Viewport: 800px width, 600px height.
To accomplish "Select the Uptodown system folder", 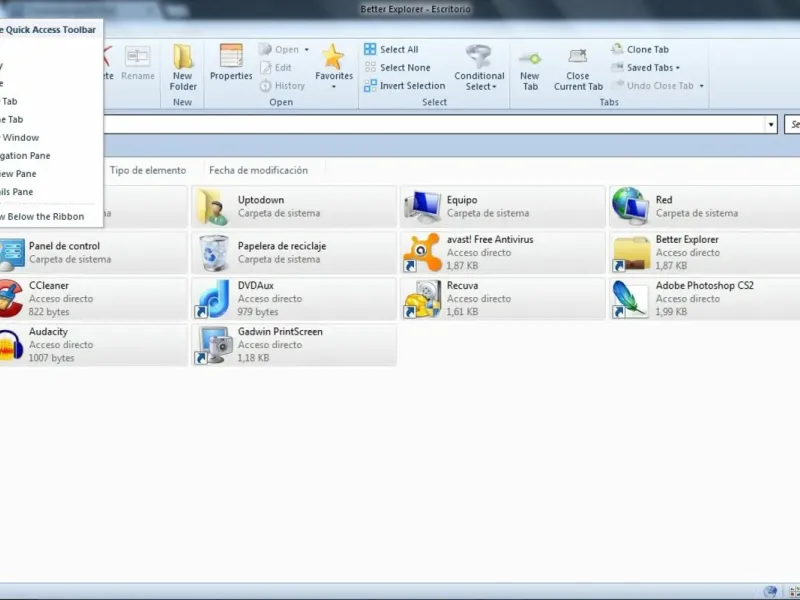I will [294, 207].
